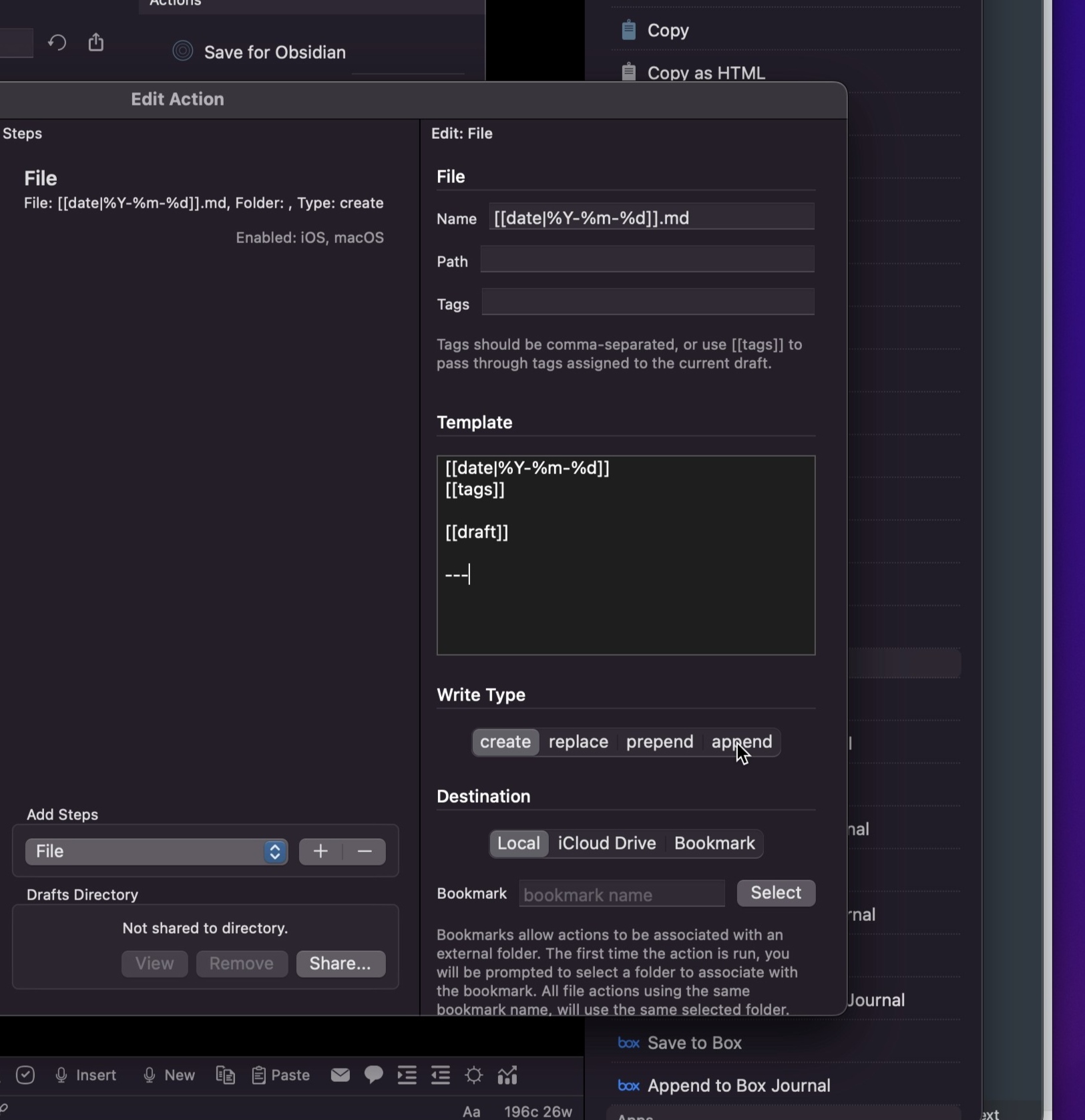
Task: Open the share icon in top toolbar
Action: (x=96, y=42)
